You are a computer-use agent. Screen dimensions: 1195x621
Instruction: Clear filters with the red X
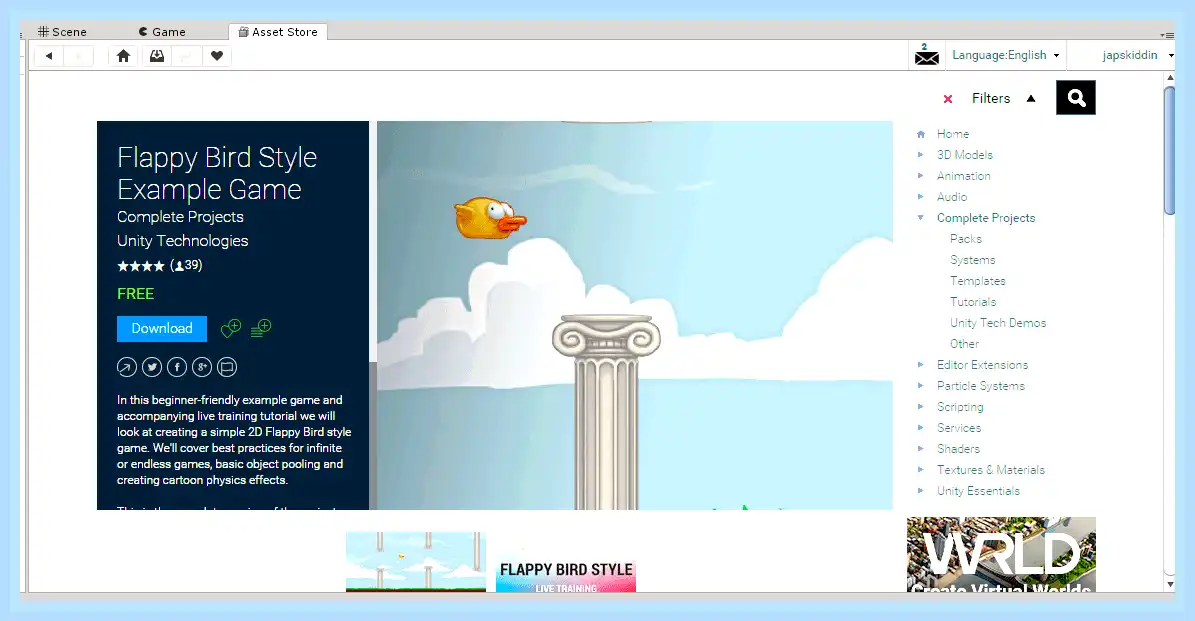click(x=948, y=99)
